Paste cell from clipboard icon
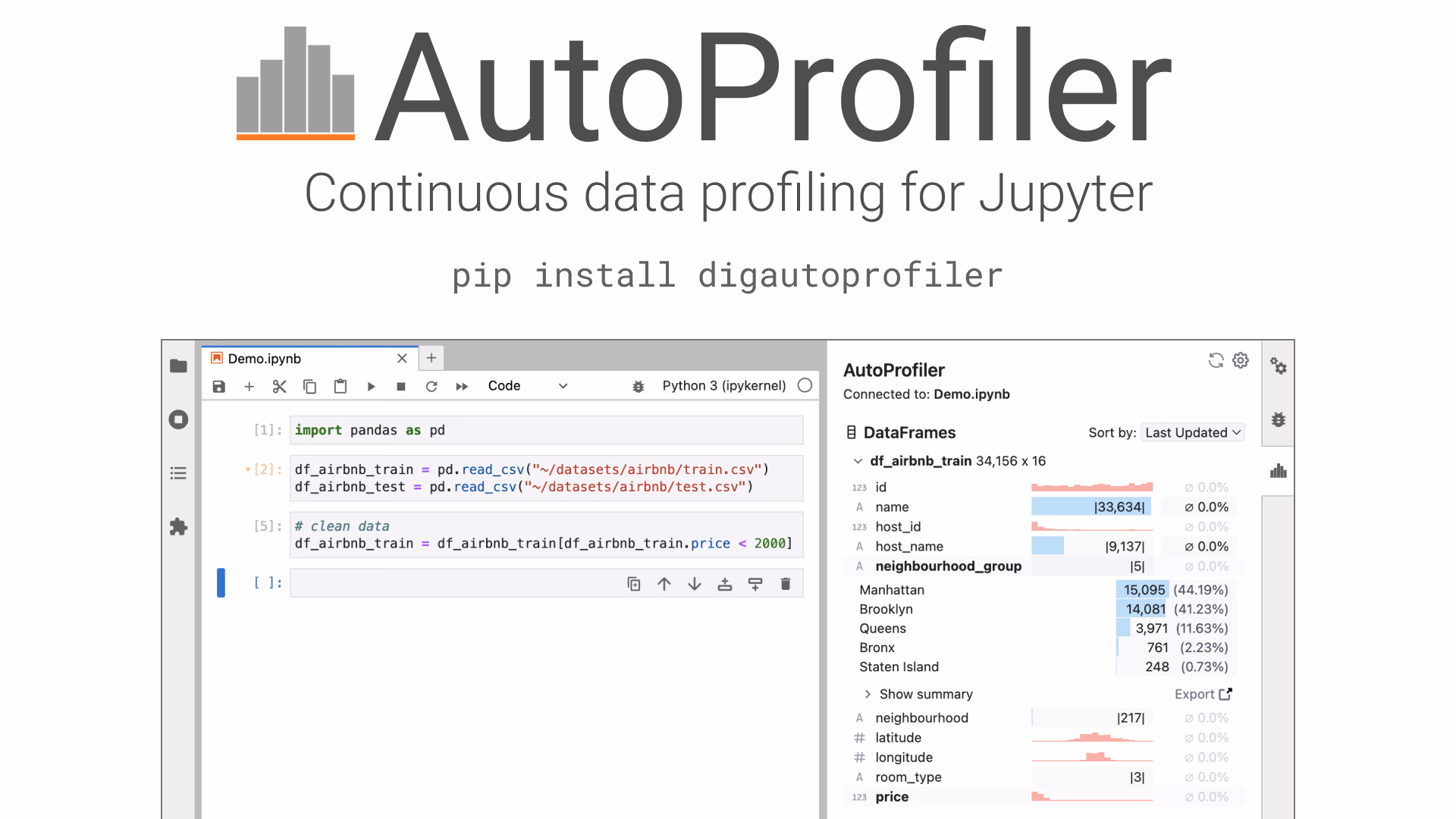The width and height of the screenshot is (1456, 819). coord(340,386)
